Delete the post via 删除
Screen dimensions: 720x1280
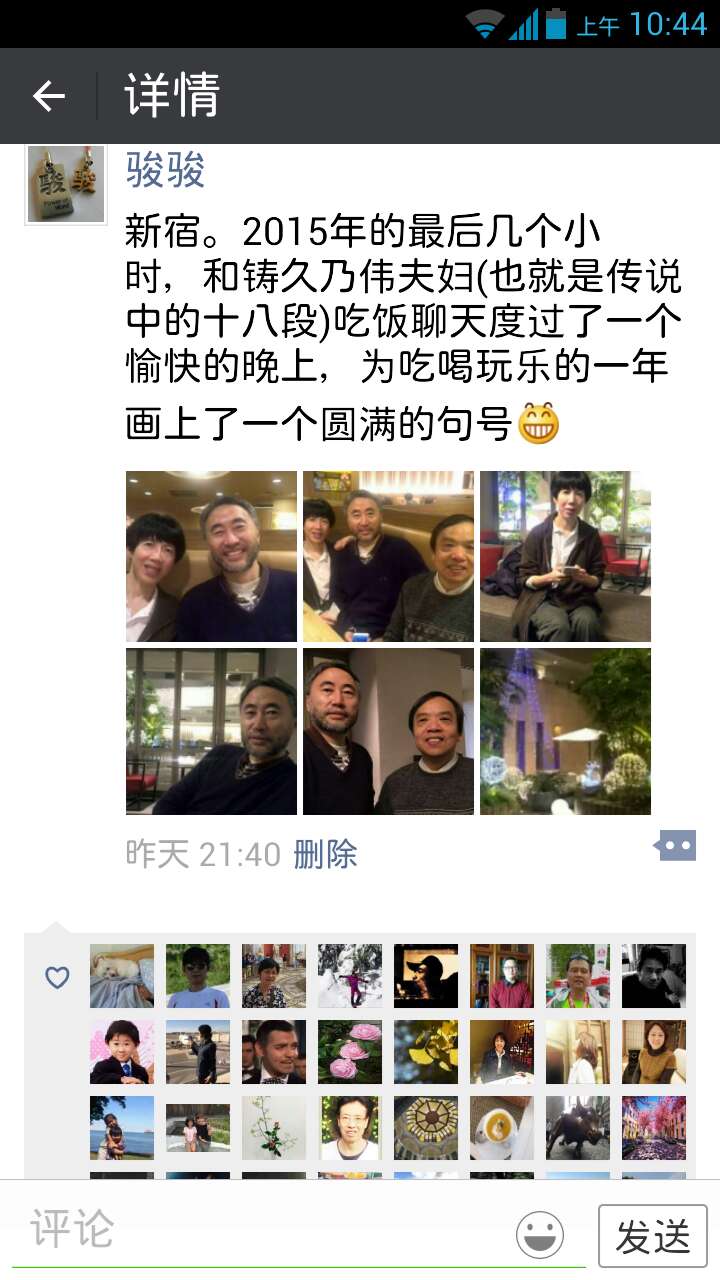coord(325,854)
